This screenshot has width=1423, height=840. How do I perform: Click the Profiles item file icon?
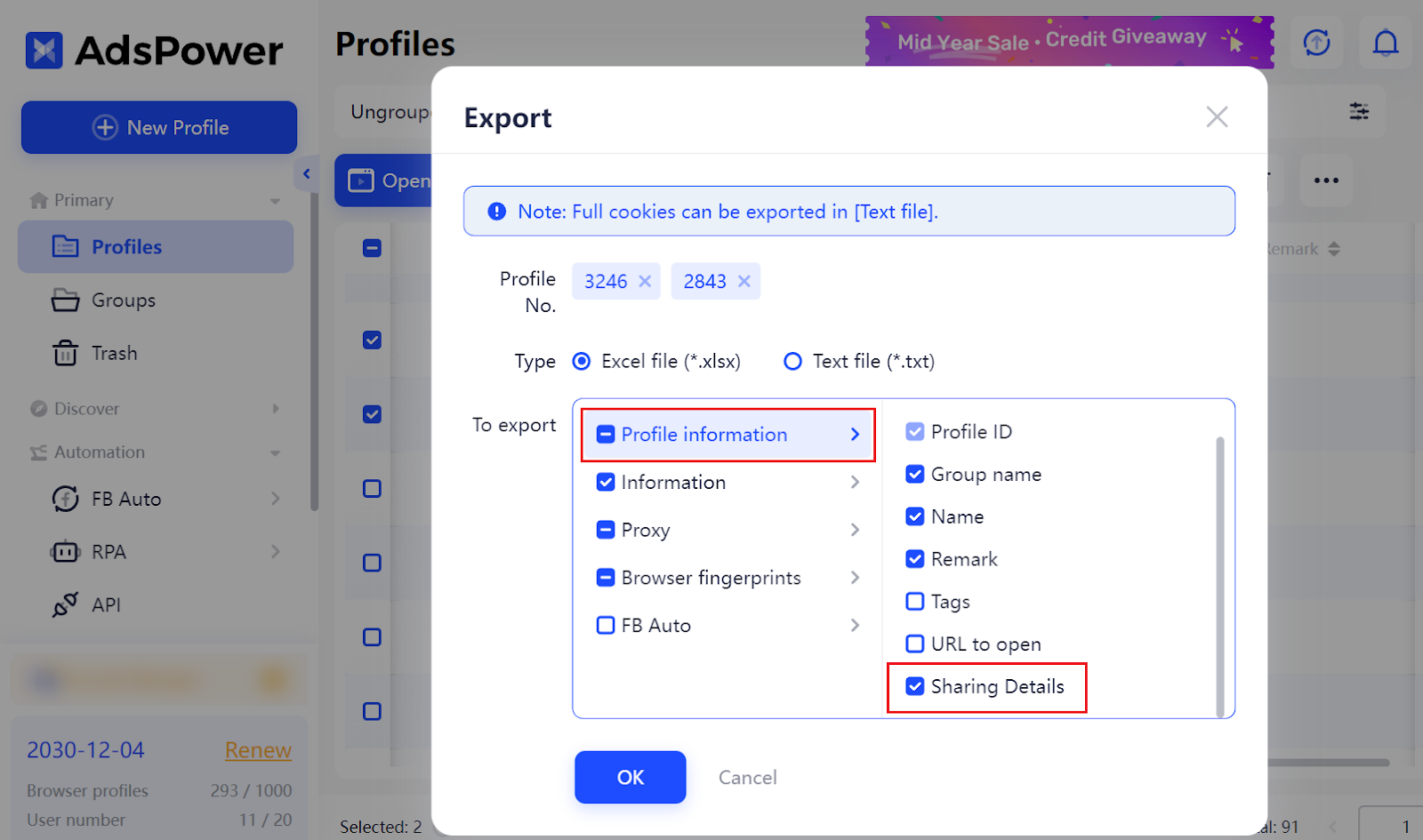click(x=66, y=246)
